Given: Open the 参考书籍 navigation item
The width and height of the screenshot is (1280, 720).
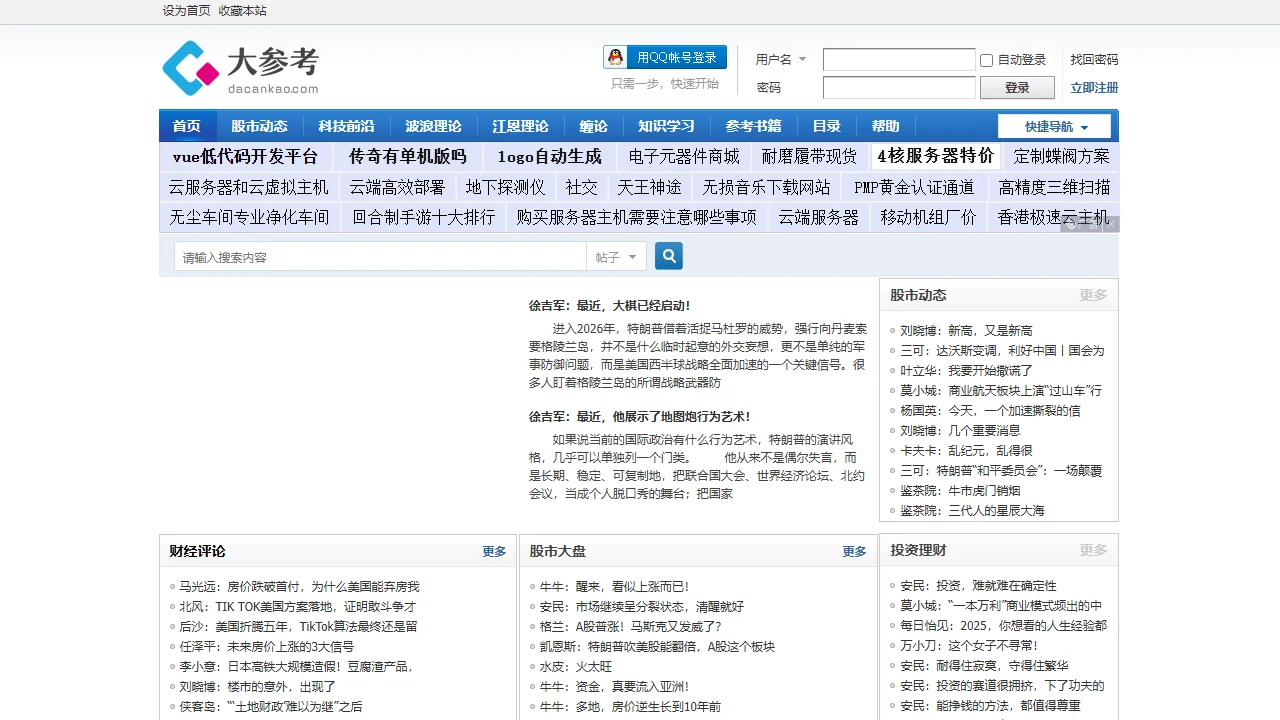Looking at the screenshot, I should (753, 126).
